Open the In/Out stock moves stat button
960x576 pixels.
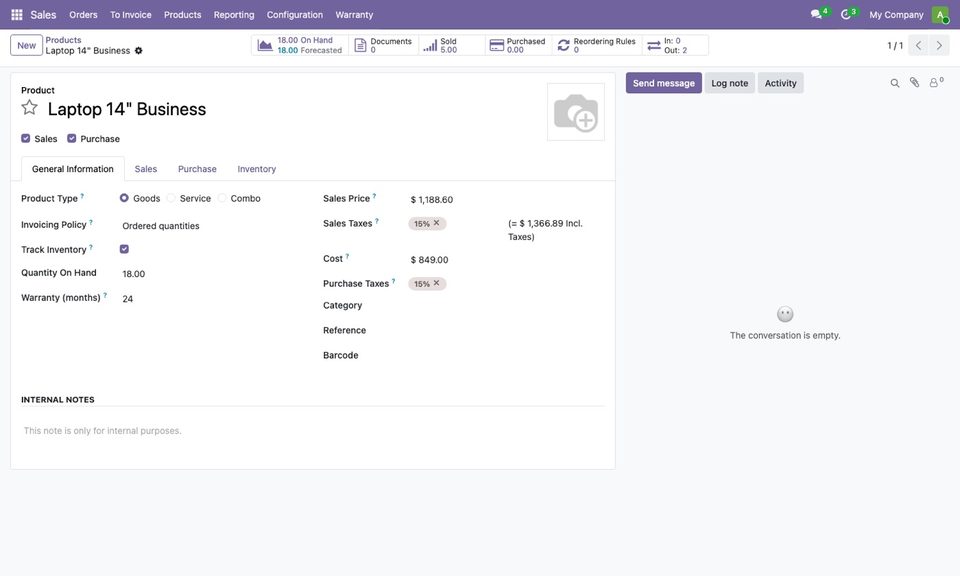[675, 45]
